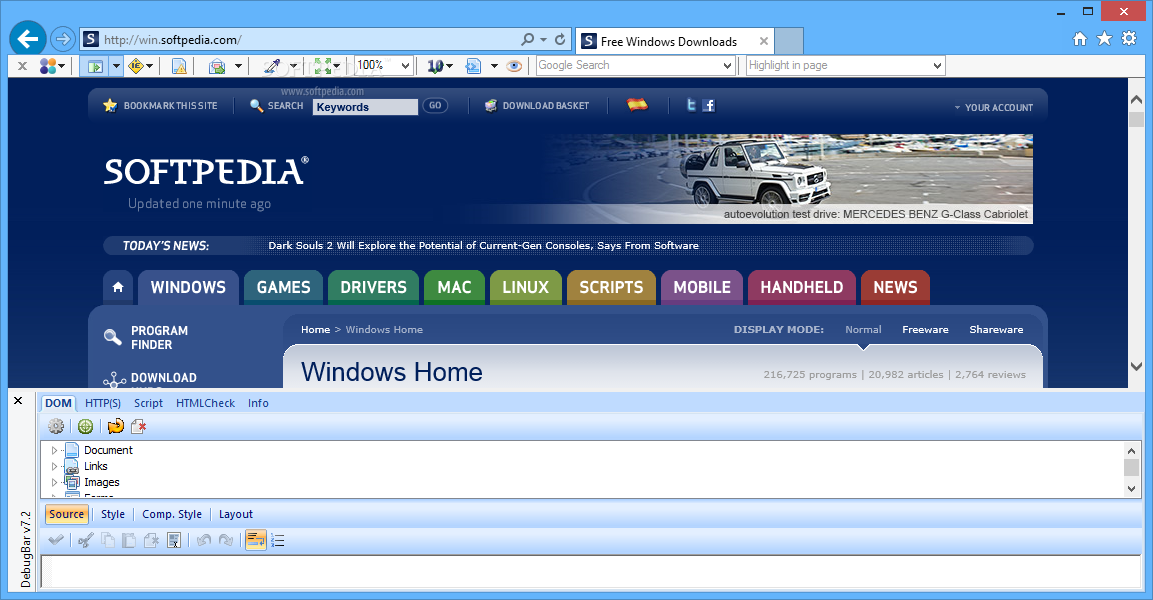Click the Spanish flag language icon
The image size is (1153, 600).
point(638,105)
